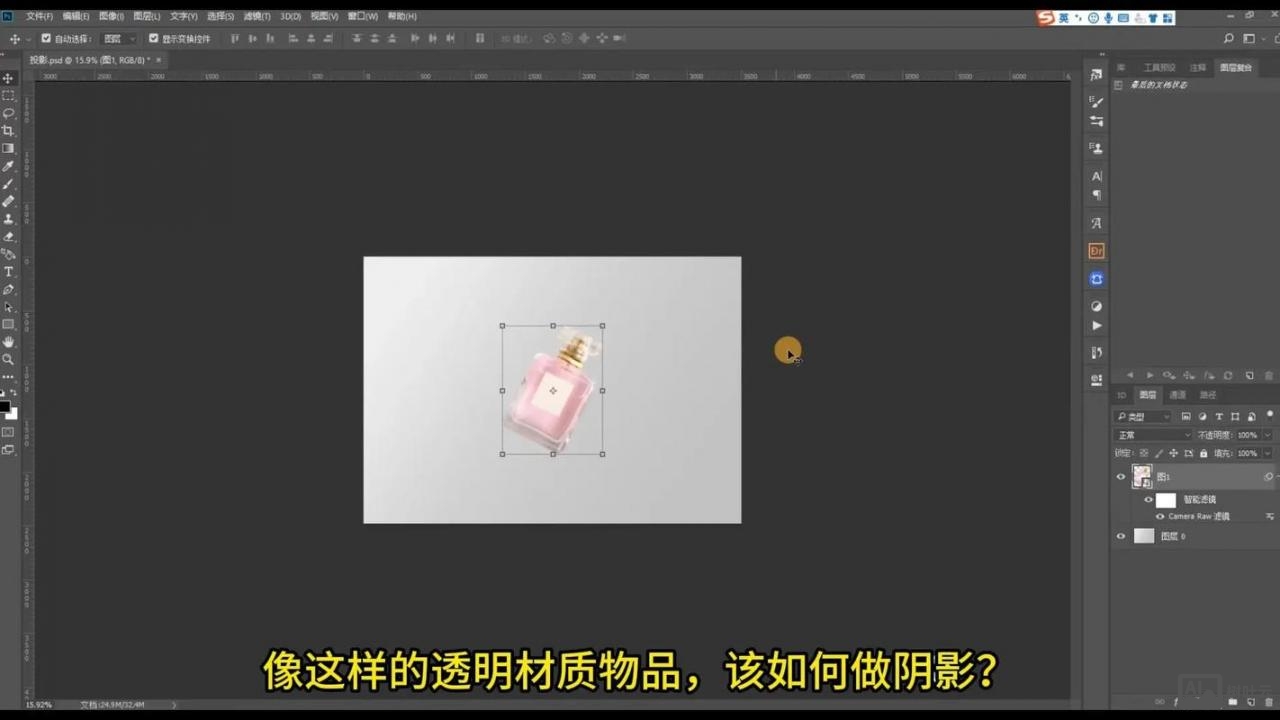Enable the 自动选择 checkbox

[46, 38]
